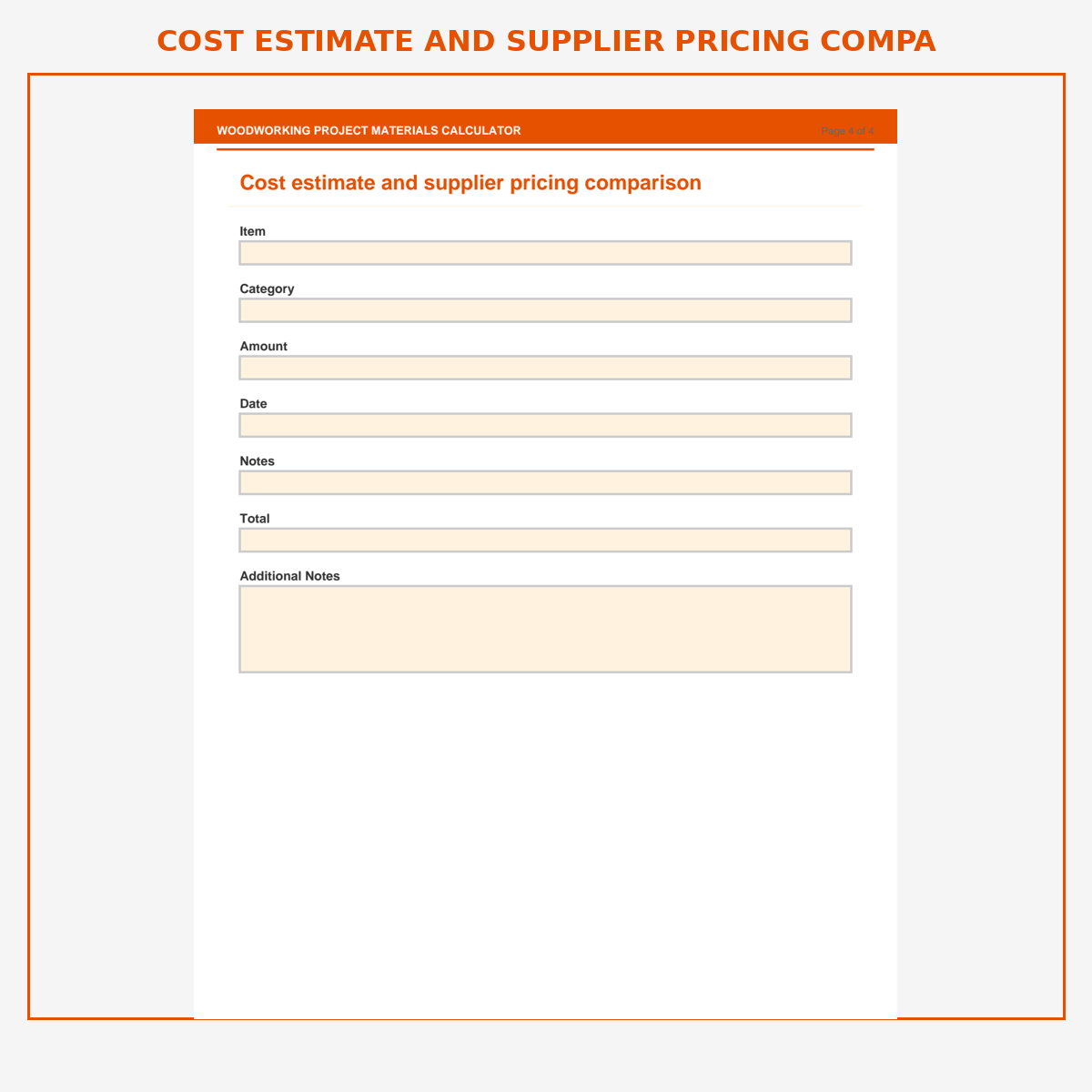This screenshot has height=1092, width=1092.
Task: Select the "Amount" label text
Action: [x=263, y=346]
